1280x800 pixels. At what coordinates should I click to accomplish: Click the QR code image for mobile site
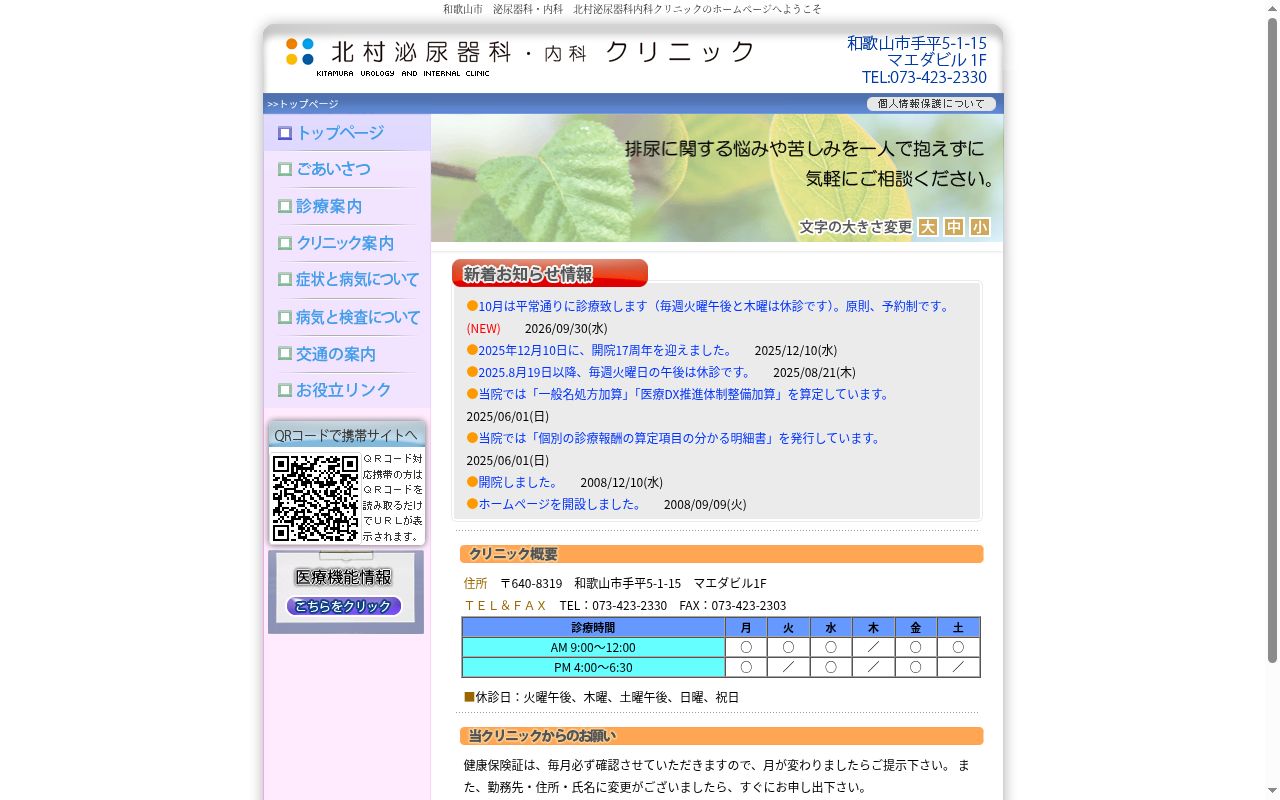tap(315, 498)
